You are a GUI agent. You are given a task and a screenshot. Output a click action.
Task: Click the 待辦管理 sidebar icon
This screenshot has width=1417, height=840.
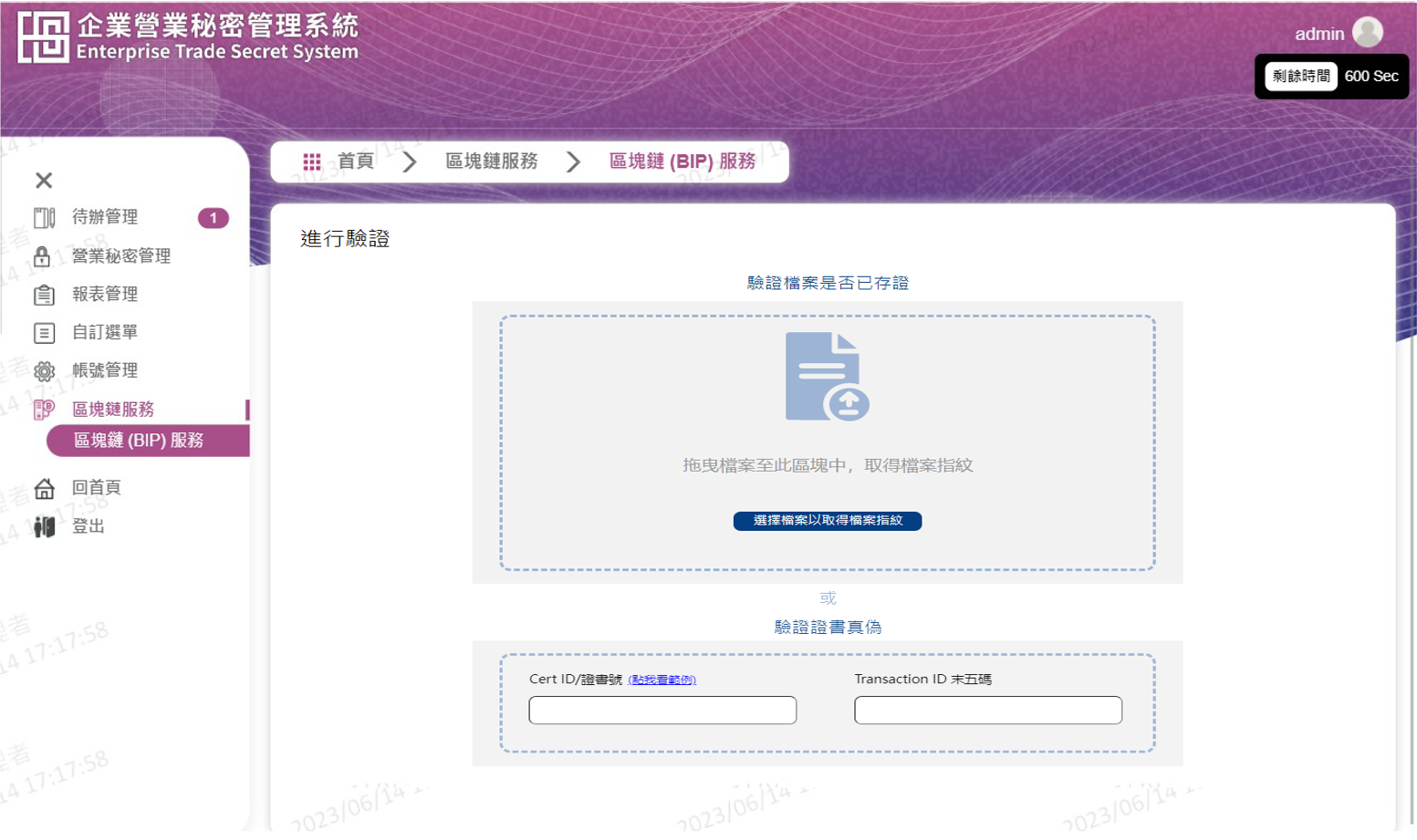[x=44, y=218]
